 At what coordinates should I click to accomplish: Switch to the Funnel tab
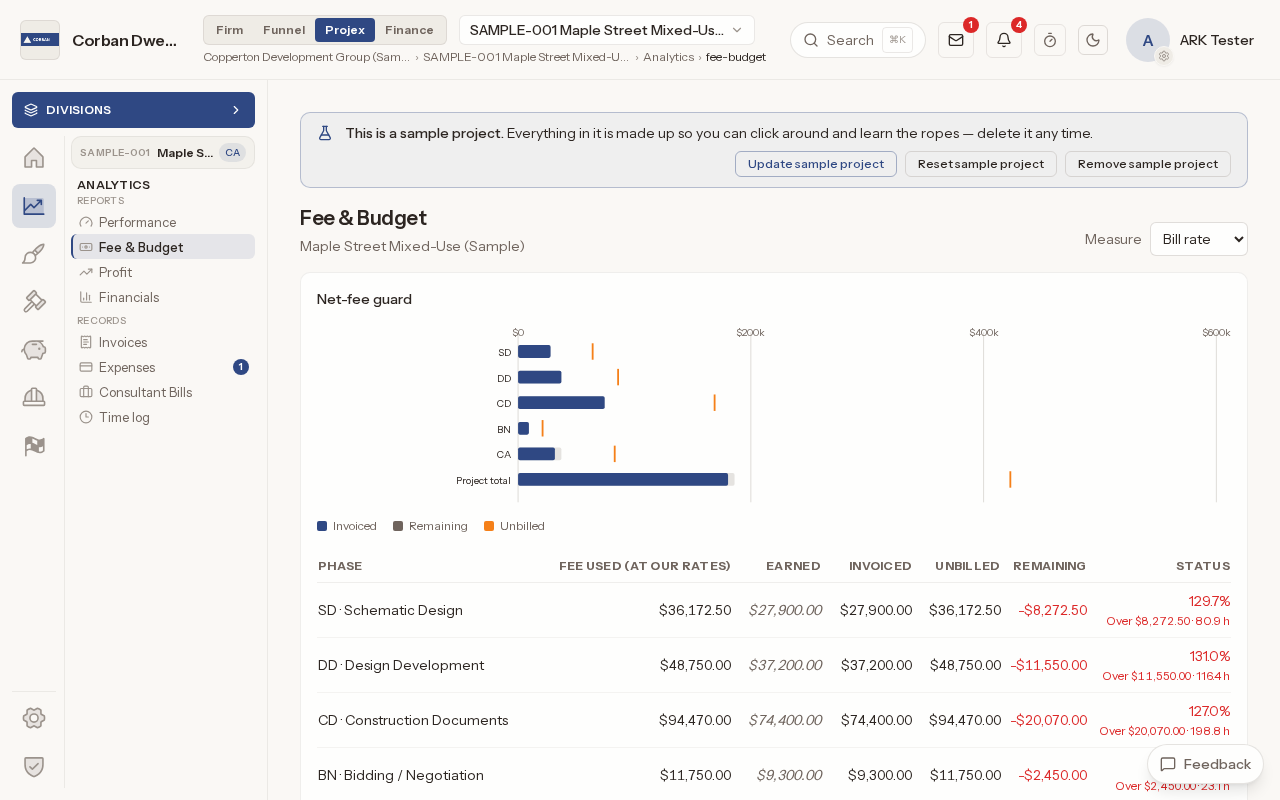(x=284, y=30)
